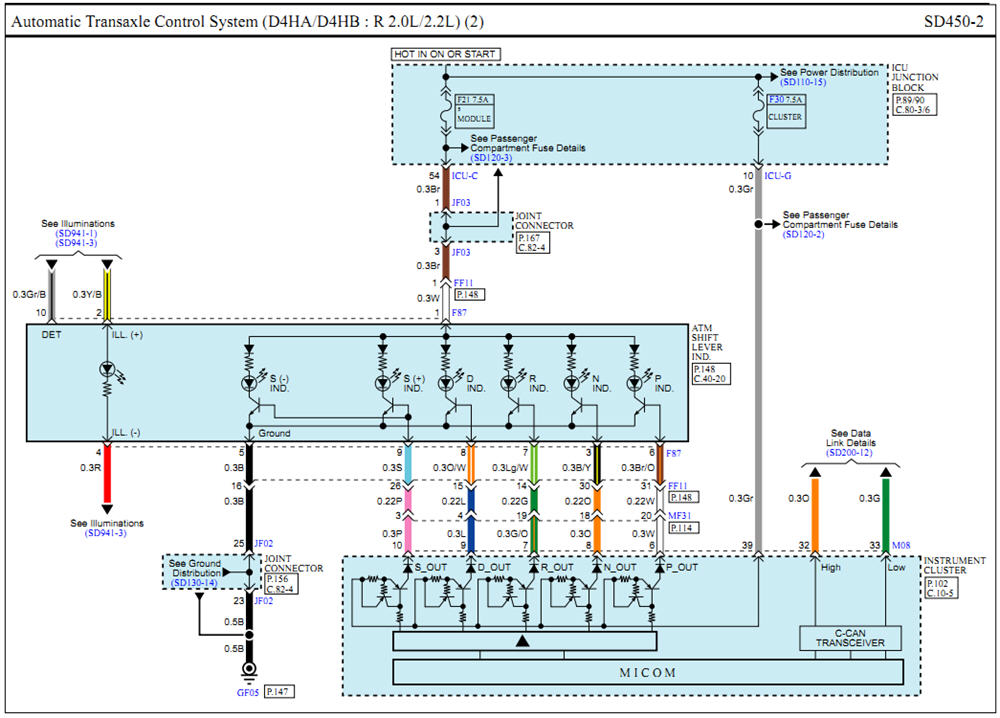
Task: Open the SD130-14 ground distribution link
Action: tap(194, 583)
